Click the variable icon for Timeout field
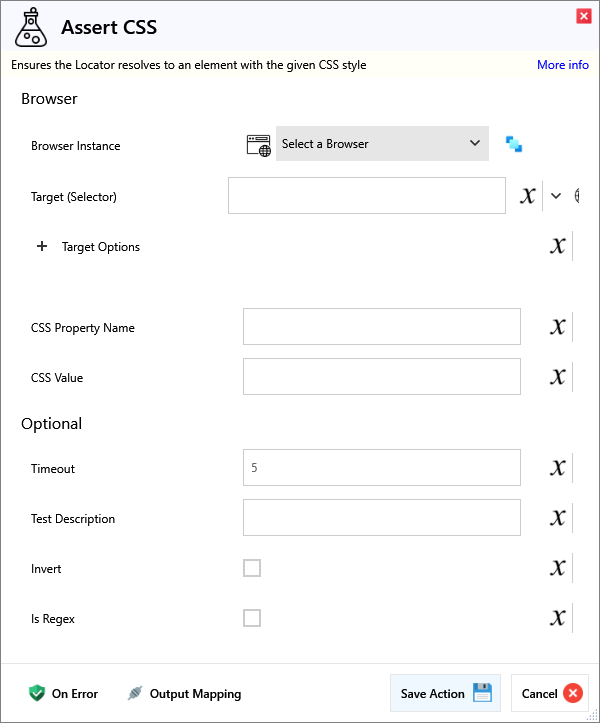The width and height of the screenshot is (600, 723). 558,468
